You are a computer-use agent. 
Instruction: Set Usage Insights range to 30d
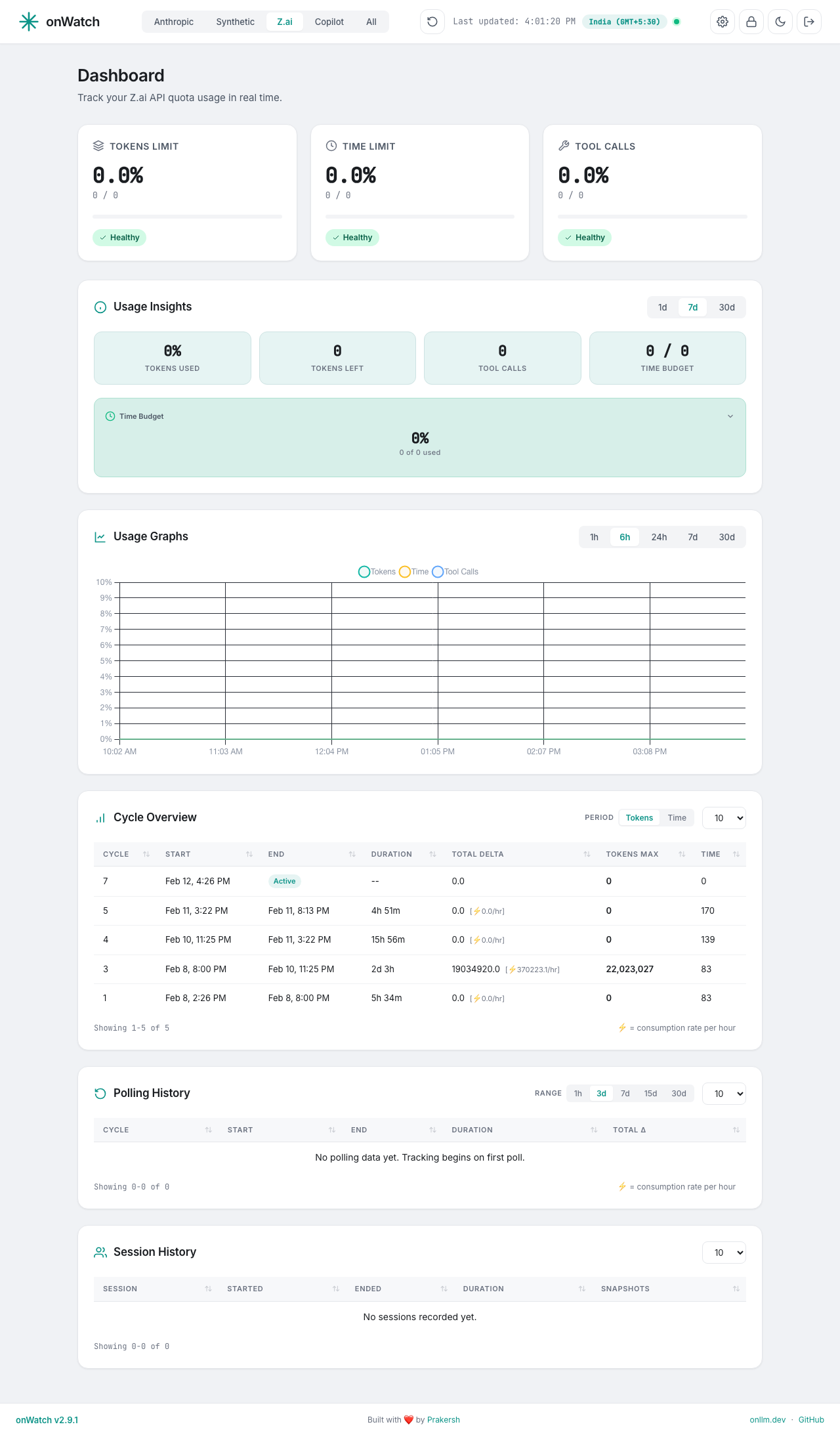(x=726, y=307)
